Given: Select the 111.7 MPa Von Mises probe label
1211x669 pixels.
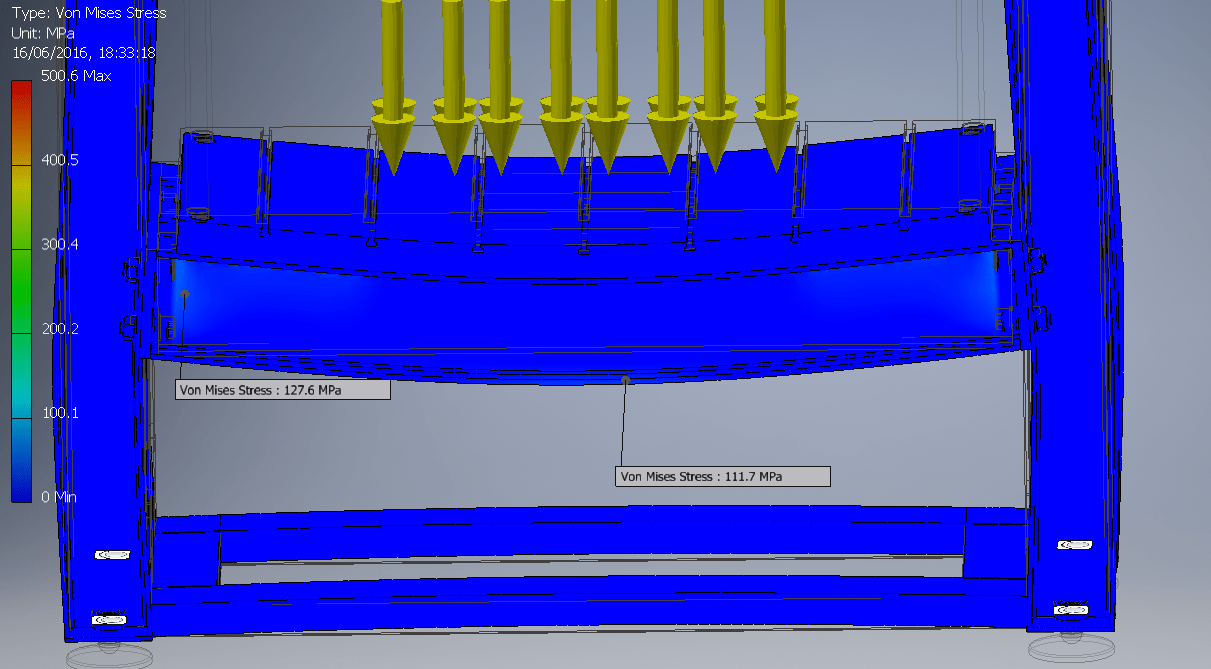Looking at the screenshot, I should 723,477.
